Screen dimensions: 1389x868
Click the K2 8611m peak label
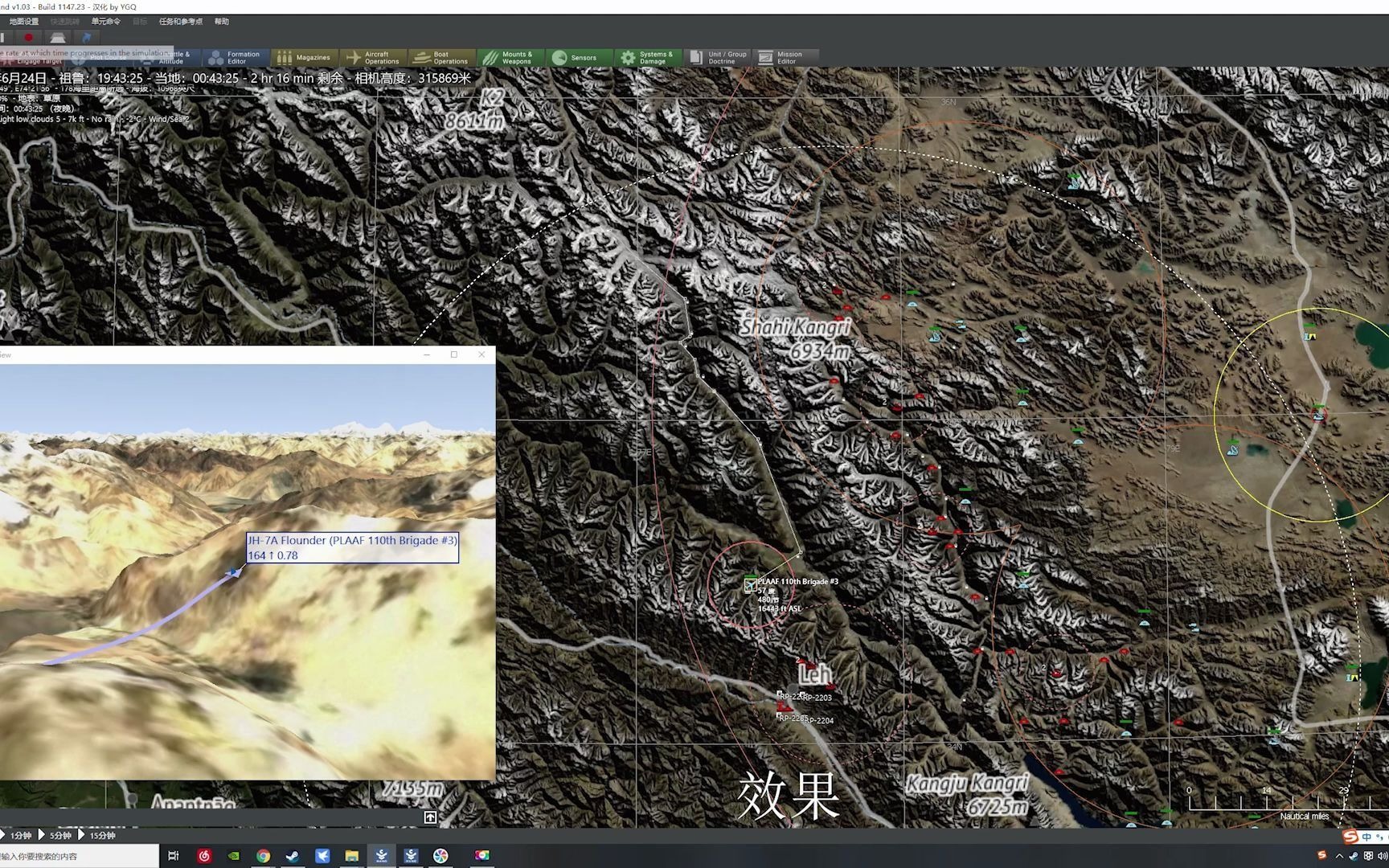pyautogui.click(x=476, y=110)
